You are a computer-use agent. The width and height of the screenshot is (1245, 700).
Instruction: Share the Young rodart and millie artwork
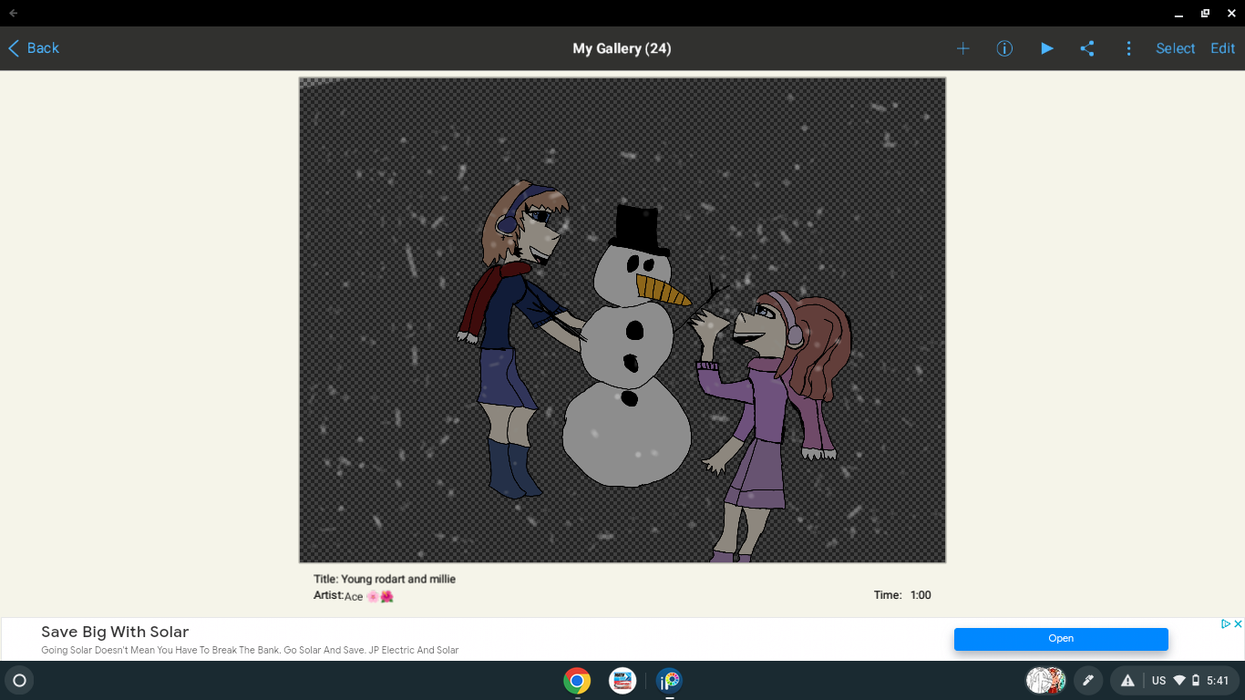(1087, 48)
